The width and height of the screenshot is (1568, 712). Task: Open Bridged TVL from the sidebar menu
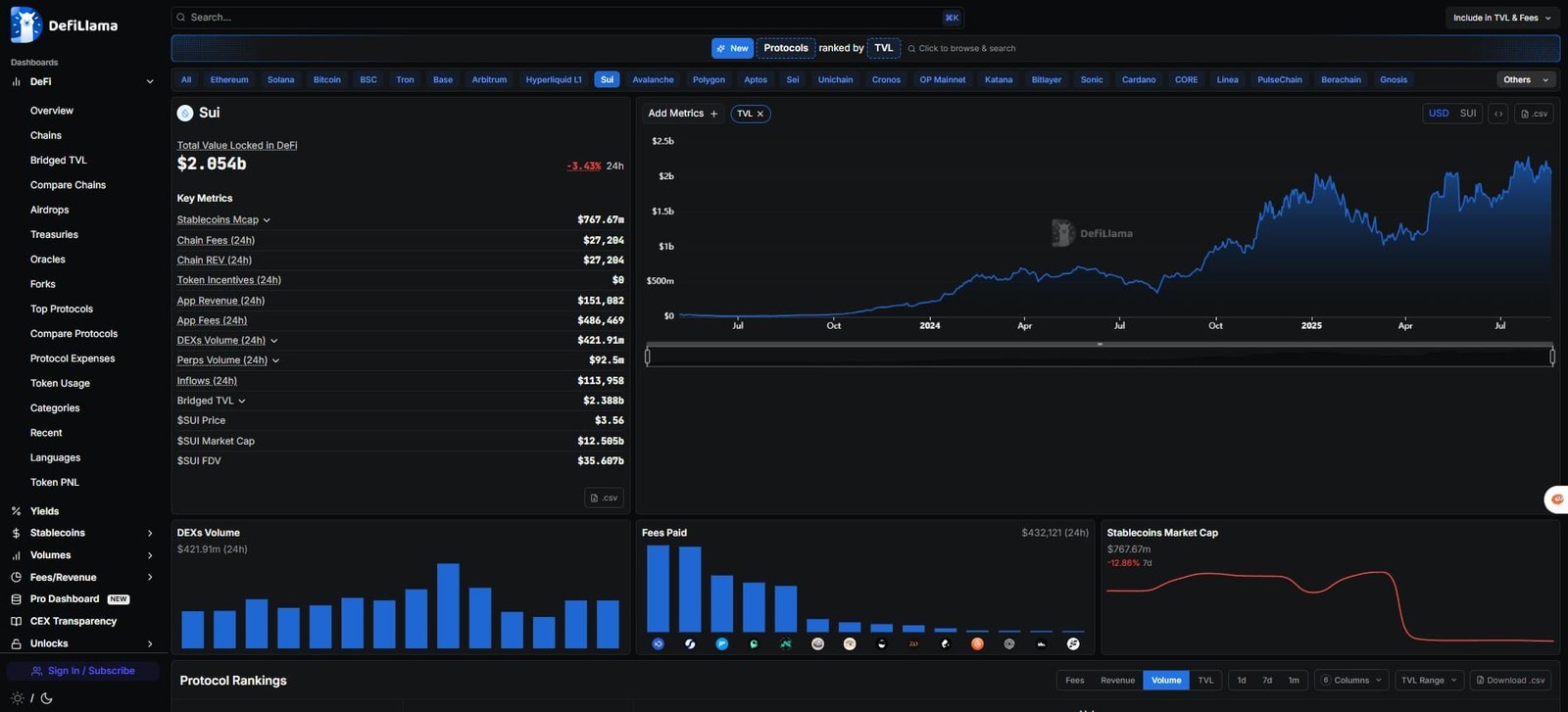(58, 160)
